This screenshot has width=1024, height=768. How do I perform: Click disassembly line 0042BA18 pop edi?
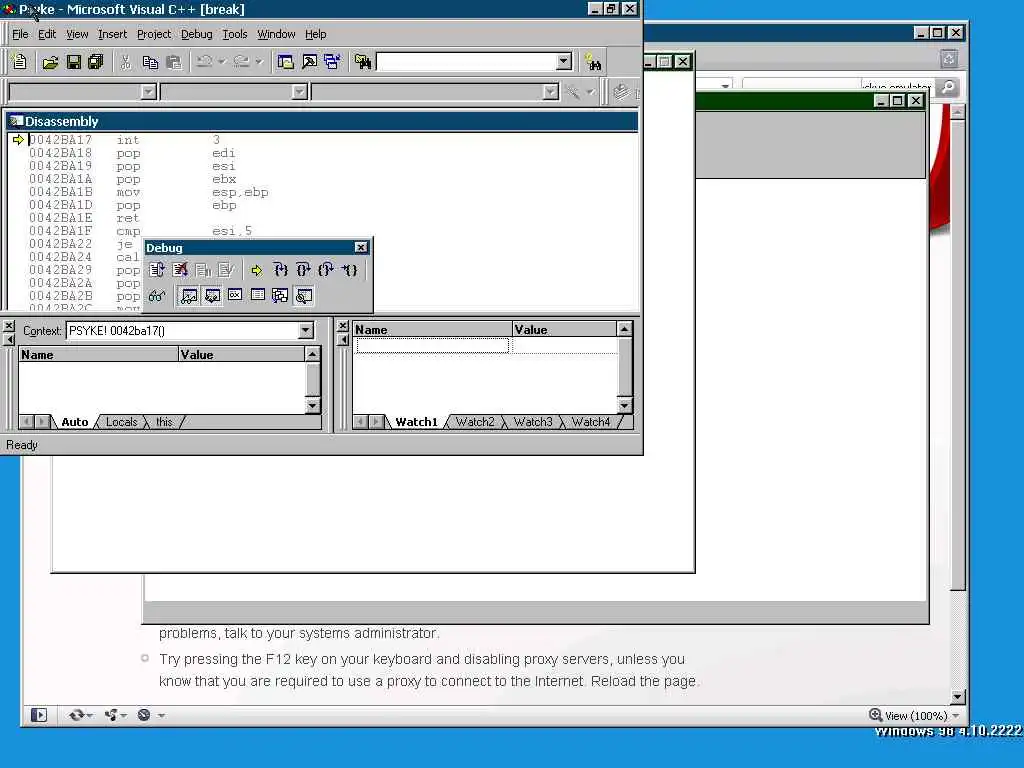(x=132, y=153)
